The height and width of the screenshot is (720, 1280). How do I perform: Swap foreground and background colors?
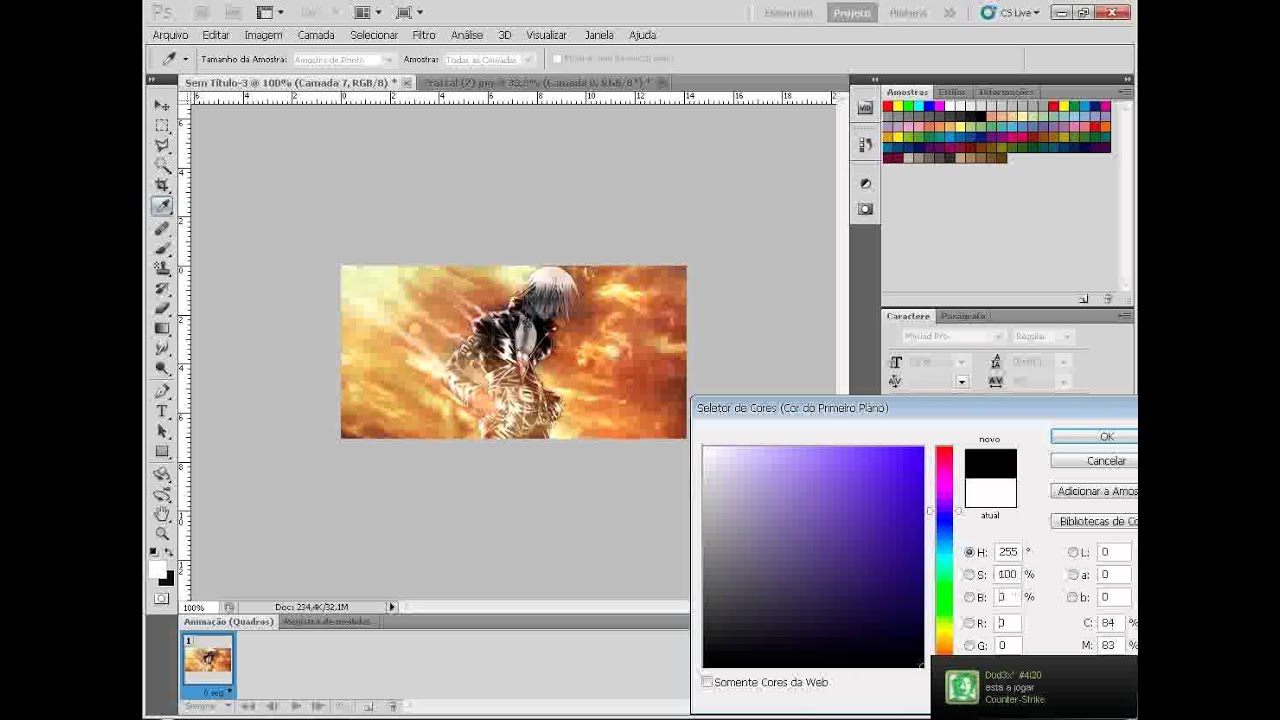pos(169,552)
